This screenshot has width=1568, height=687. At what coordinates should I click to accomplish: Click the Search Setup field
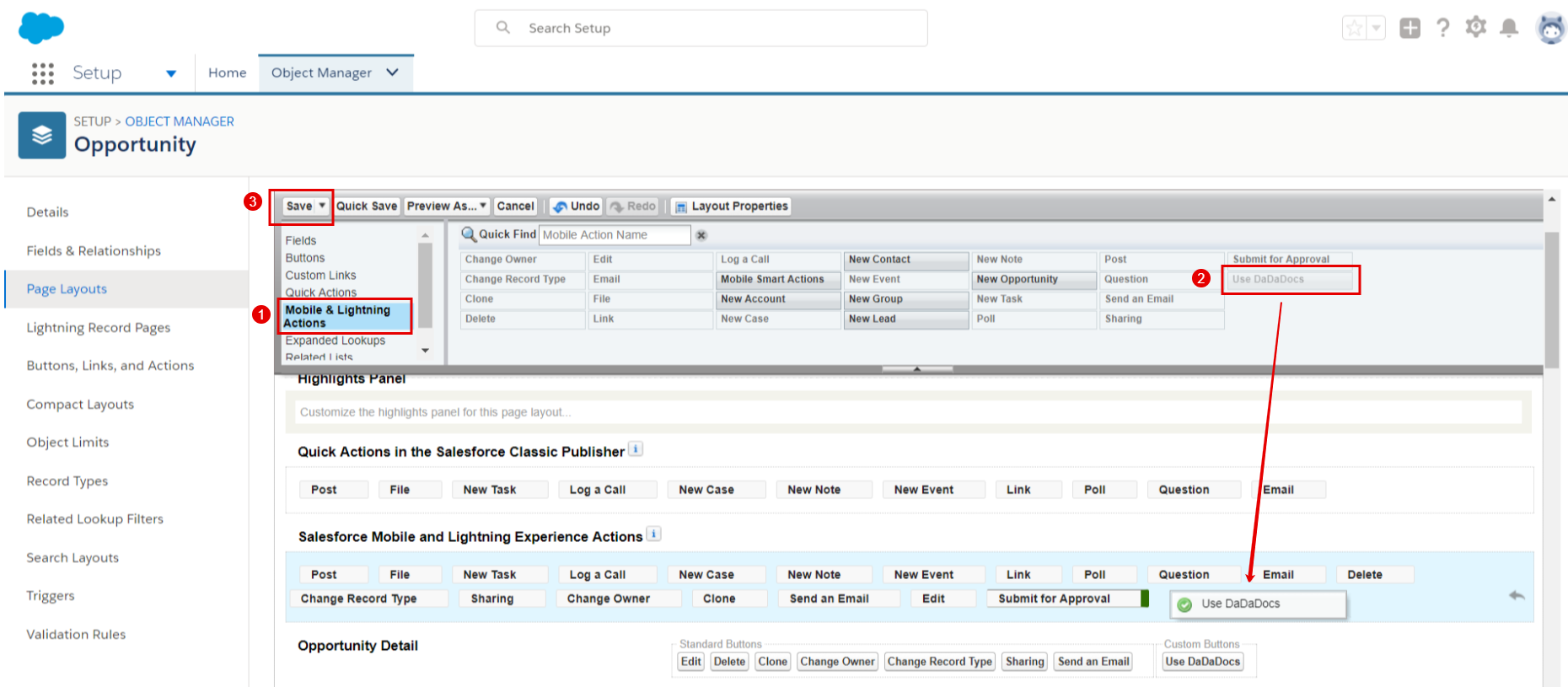coord(701,28)
